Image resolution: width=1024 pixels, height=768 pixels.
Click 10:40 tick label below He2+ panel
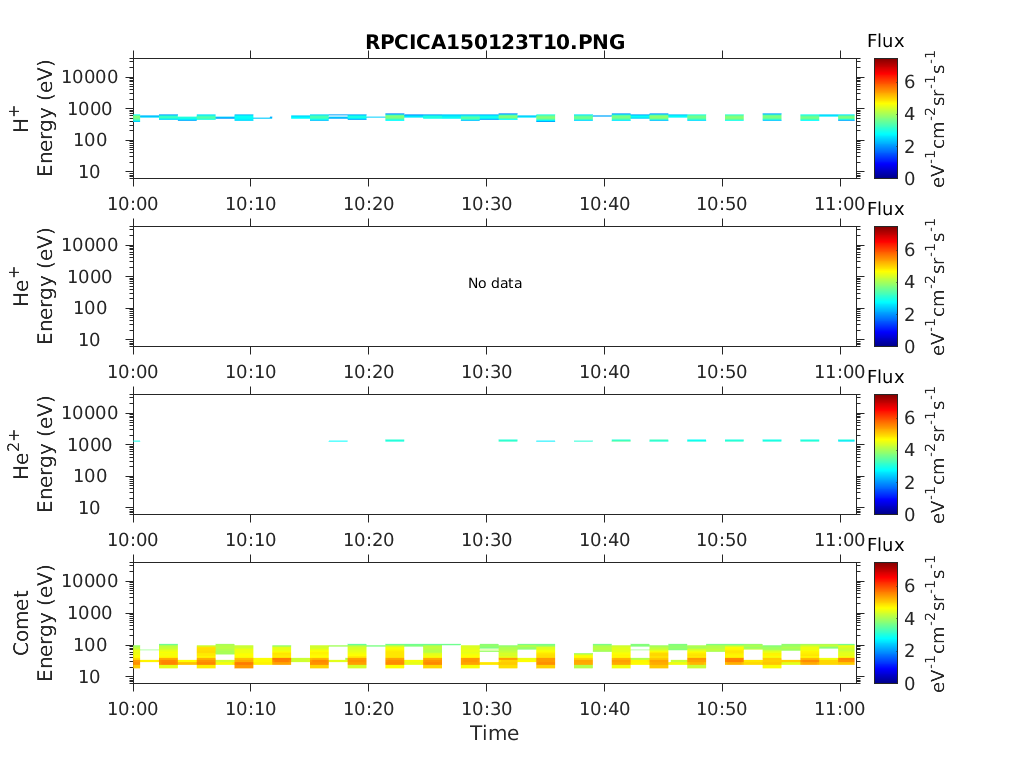pos(605,540)
